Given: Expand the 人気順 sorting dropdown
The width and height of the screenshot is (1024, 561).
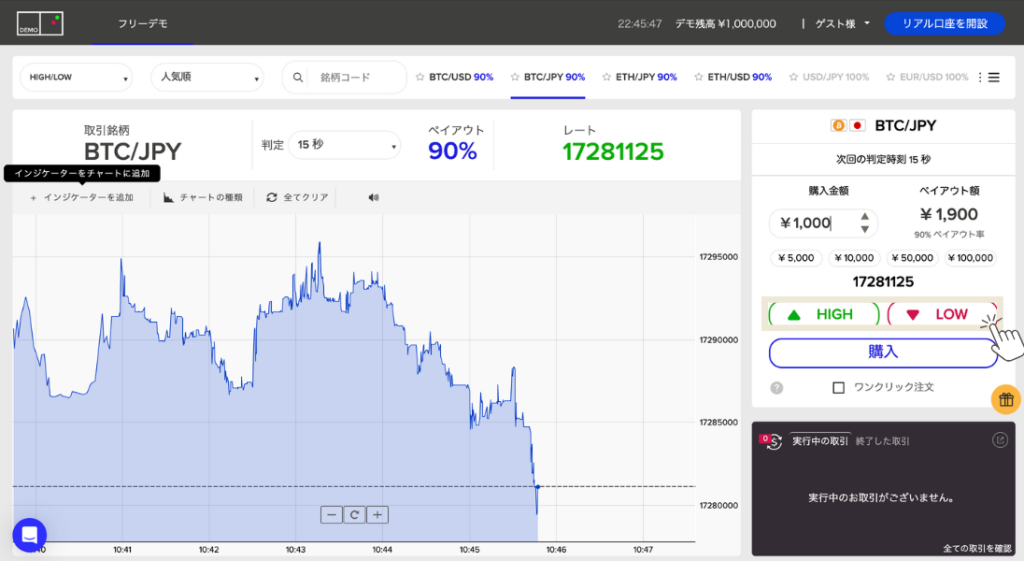Looking at the screenshot, I should point(207,77).
